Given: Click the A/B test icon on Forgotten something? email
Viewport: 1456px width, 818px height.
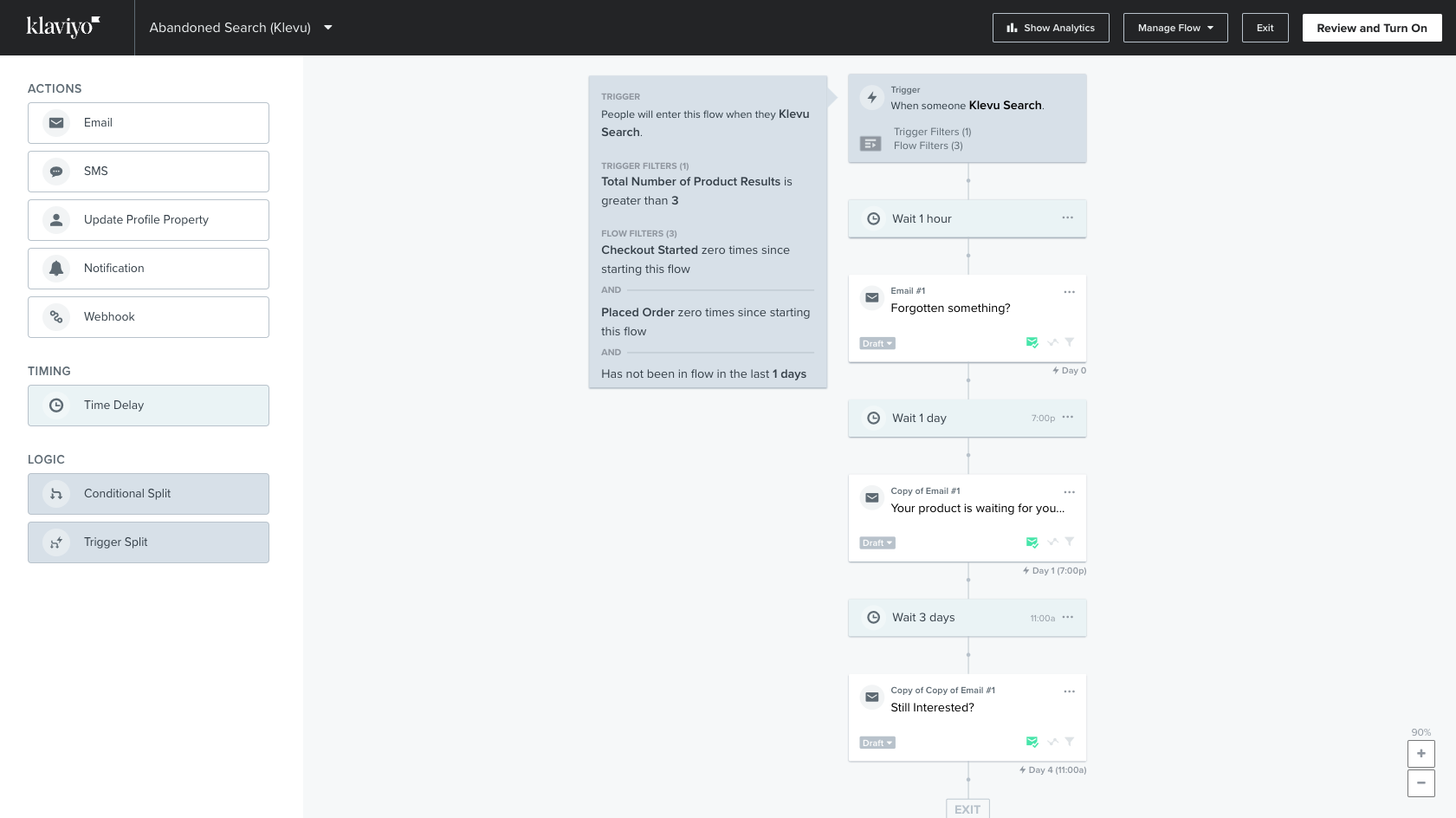Looking at the screenshot, I should pos(1052,342).
